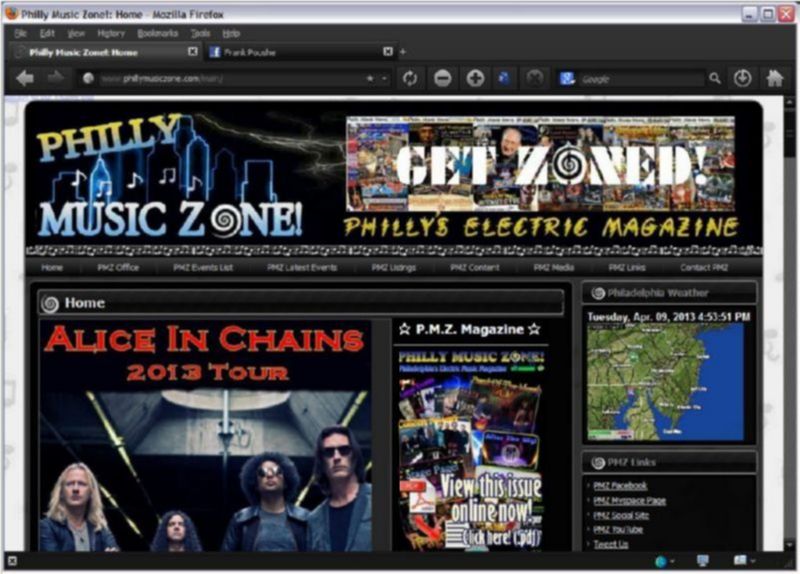Open the PMZ YouTube sidebar link
Screen dimensions: 800x574
[x=618, y=530]
